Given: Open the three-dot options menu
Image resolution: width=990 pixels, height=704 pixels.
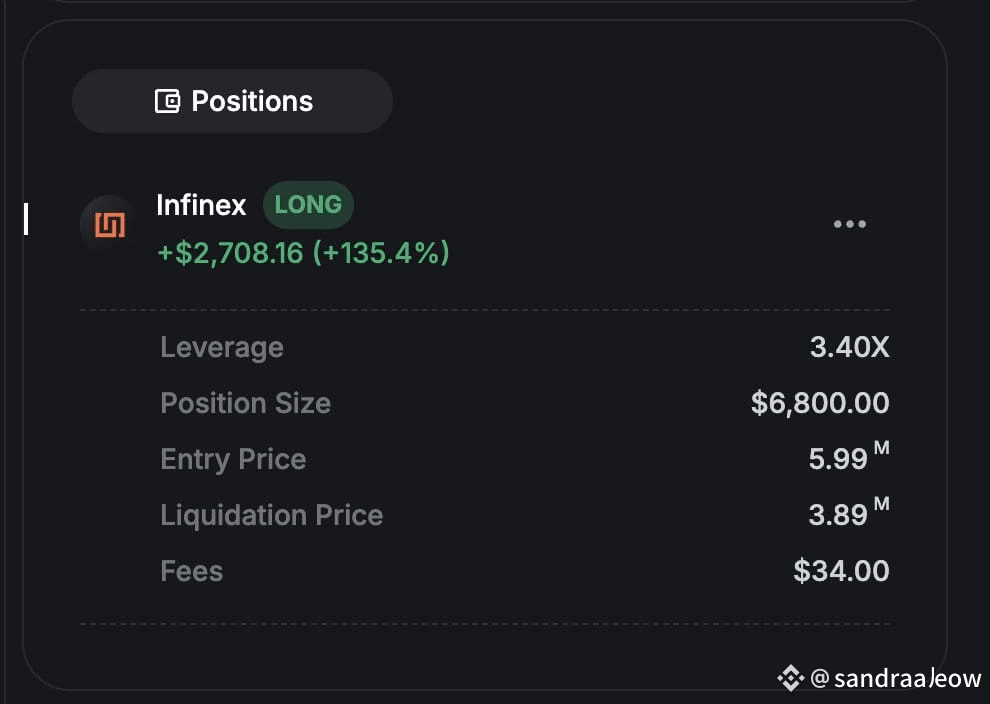Looking at the screenshot, I should click(x=849, y=224).
